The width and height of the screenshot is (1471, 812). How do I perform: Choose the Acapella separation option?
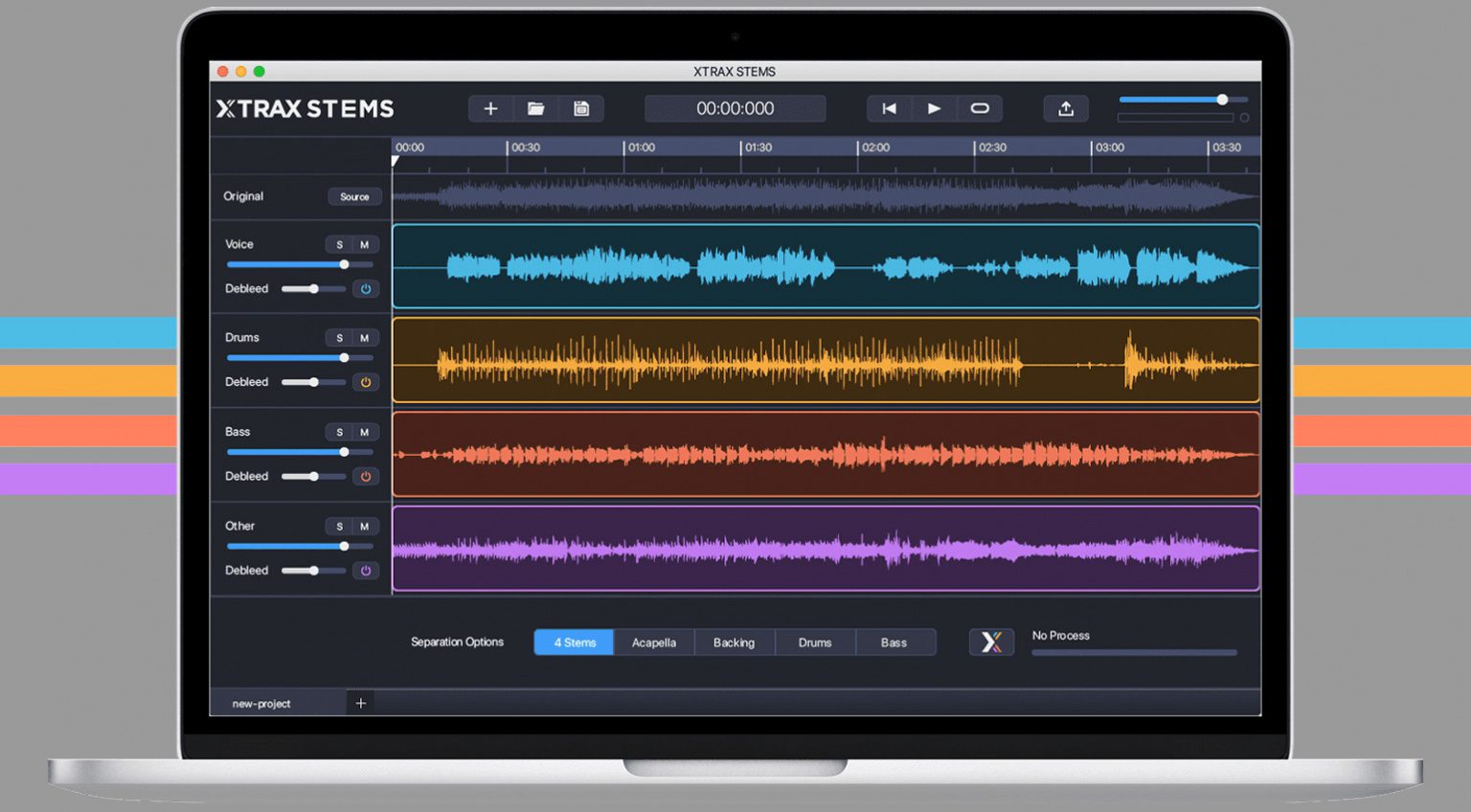[x=654, y=643]
